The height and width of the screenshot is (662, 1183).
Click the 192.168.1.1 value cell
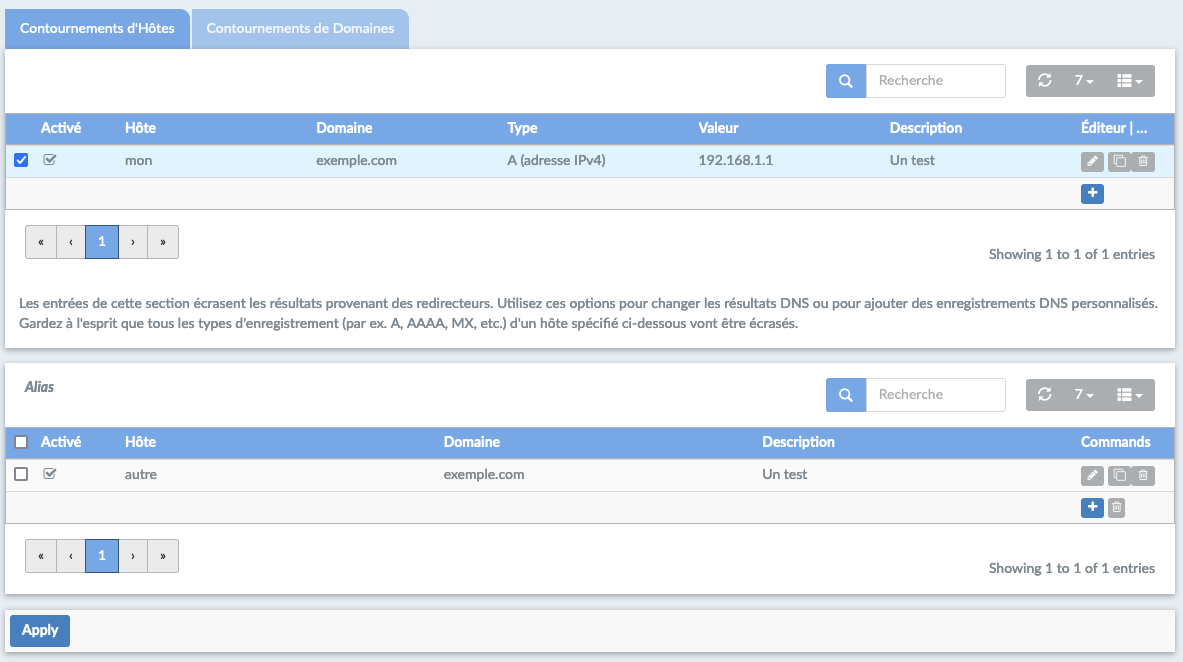(x=736, y=161)
